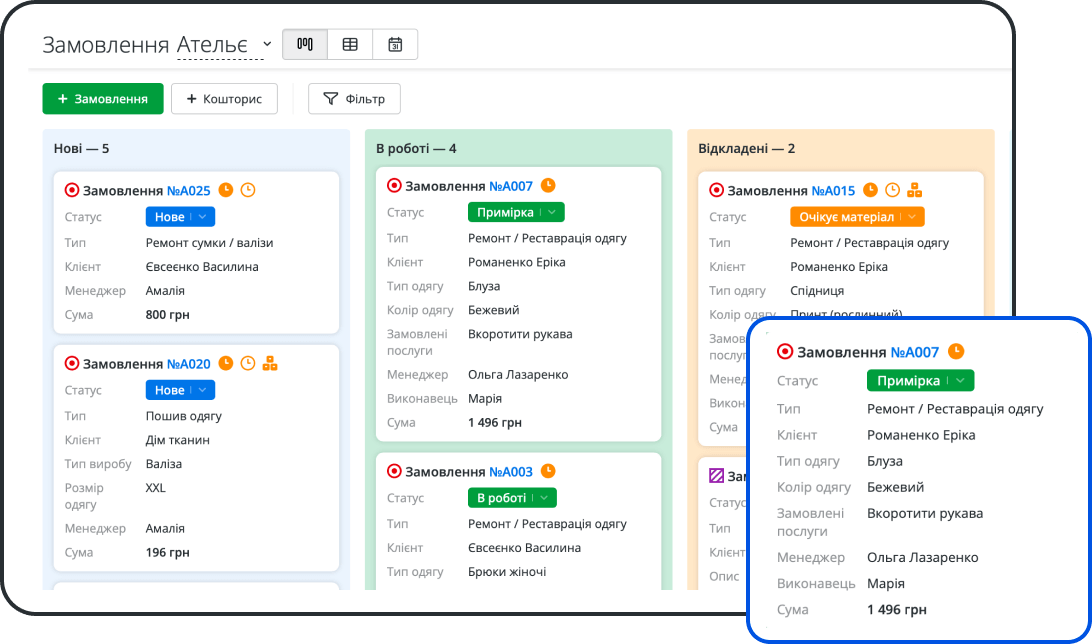This screenshot has height=644, width=1092.
Task: Open green В роботі status dropdown on №A003
Action: coord(511,498)
